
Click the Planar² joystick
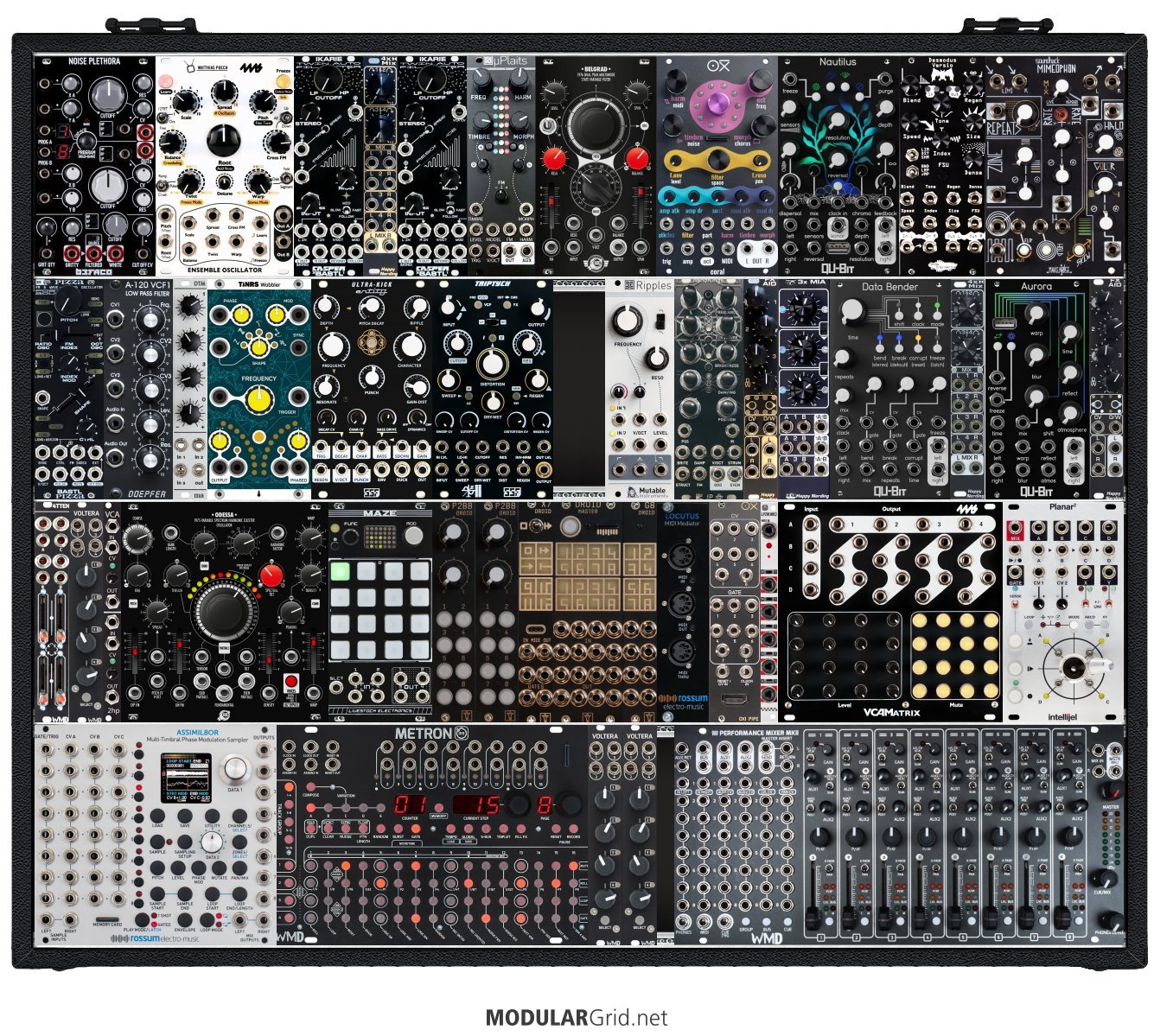click(1073, 666)
